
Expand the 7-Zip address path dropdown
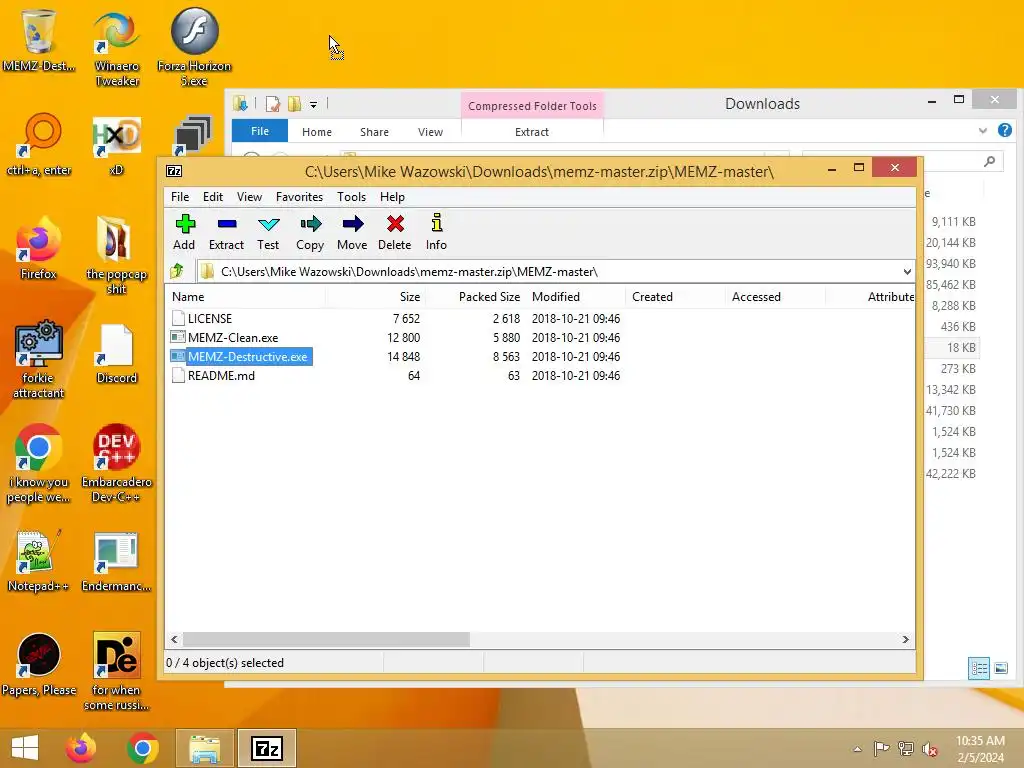click(907, 272)
